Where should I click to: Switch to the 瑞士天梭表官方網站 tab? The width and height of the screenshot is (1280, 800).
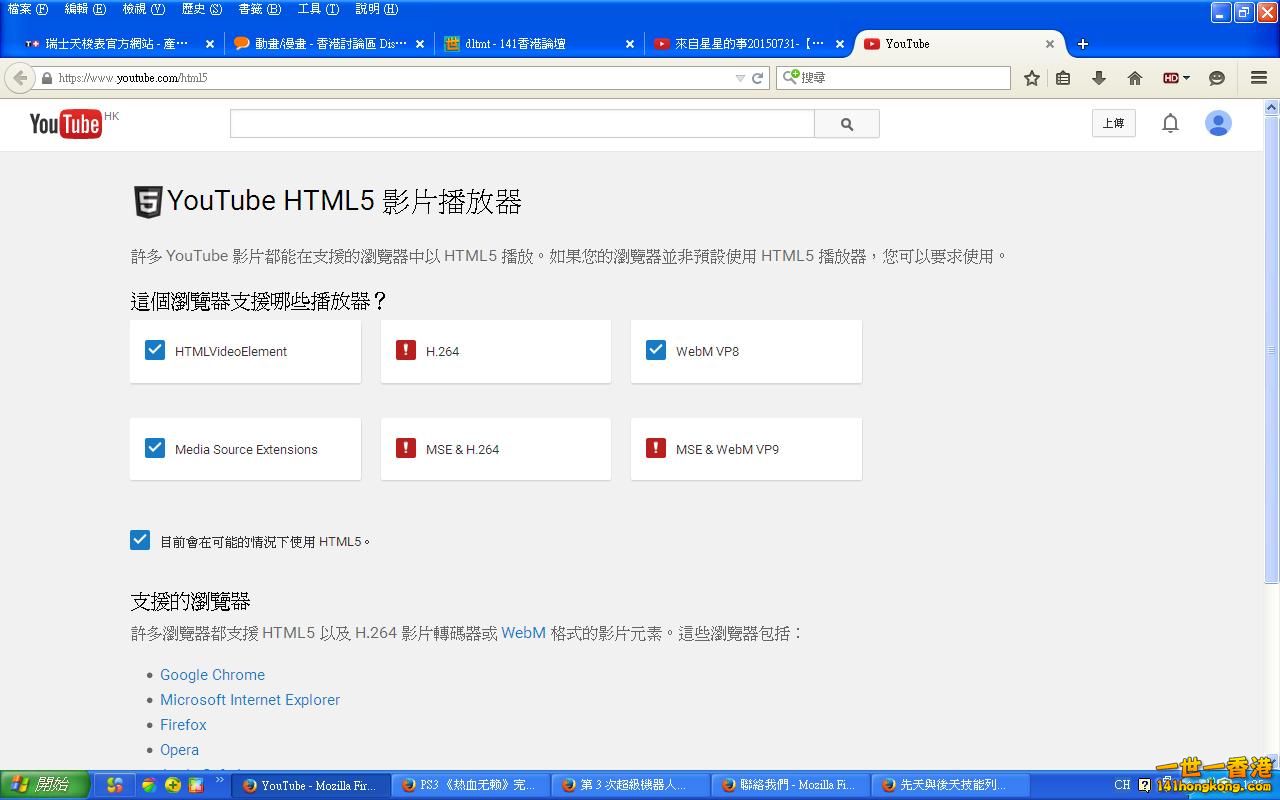tap(119, 44)
